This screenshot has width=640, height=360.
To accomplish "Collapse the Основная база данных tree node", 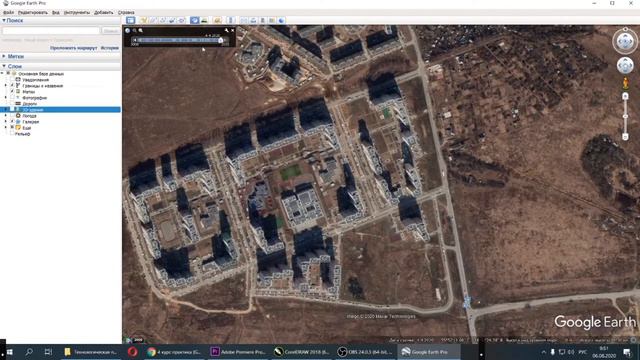I will coord(2,73).
